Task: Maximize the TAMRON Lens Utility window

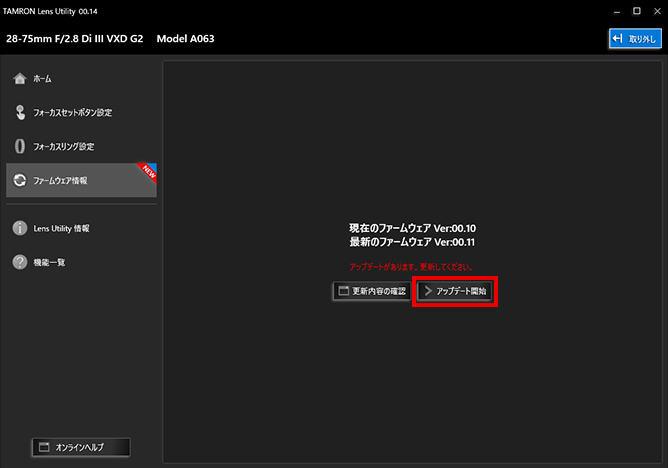Action: (637, 11)
